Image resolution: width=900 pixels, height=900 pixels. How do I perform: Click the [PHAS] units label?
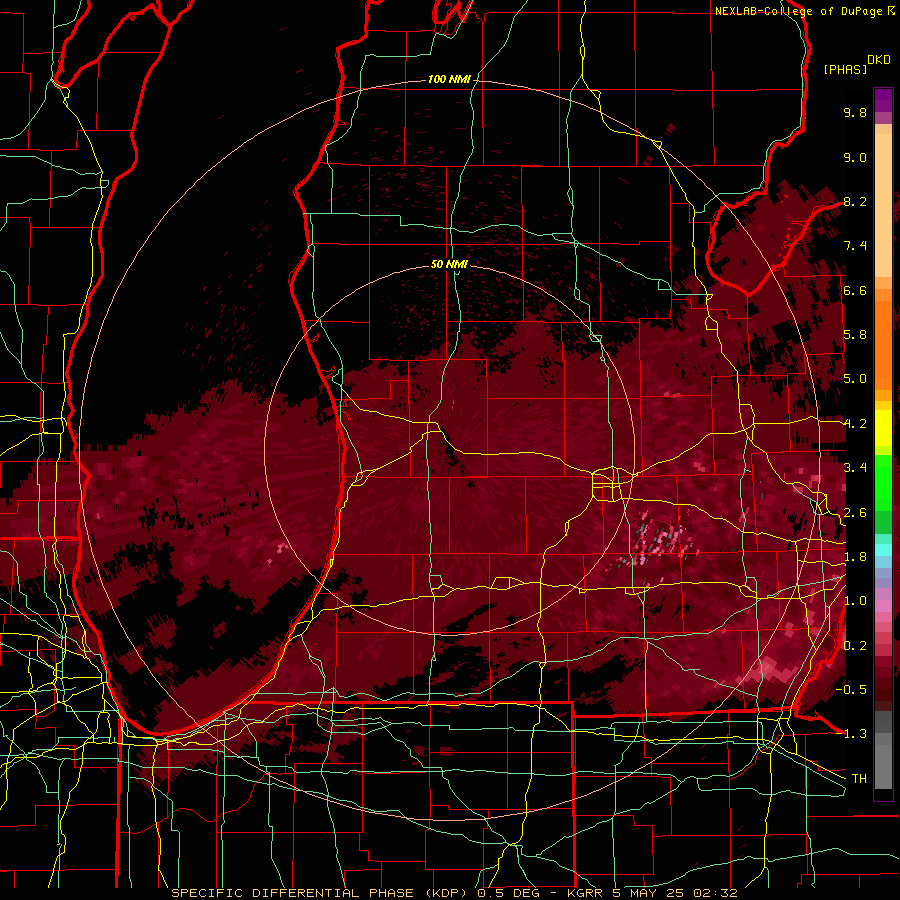[x=845, y=69]
